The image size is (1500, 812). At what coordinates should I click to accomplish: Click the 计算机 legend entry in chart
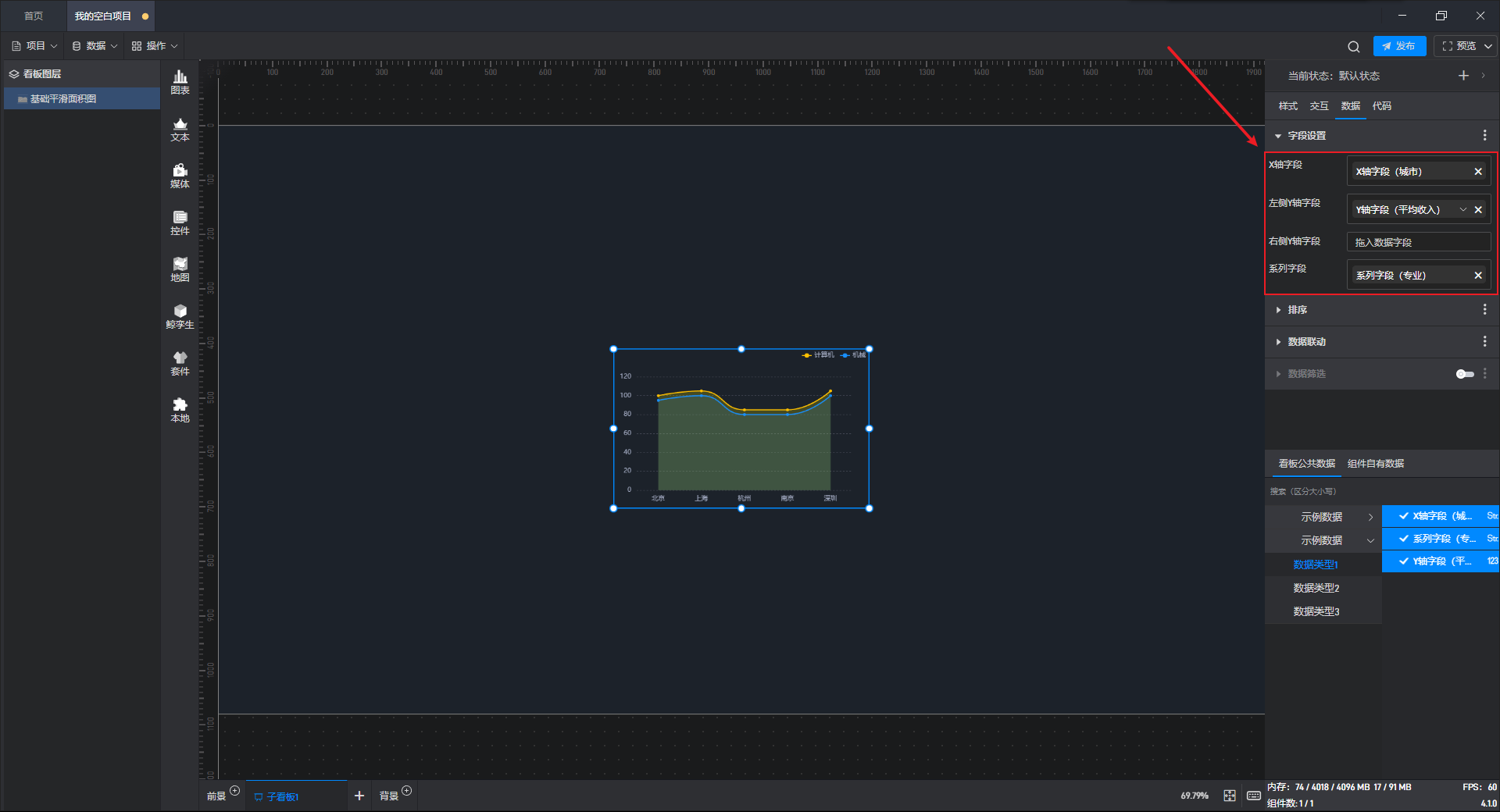(x=818, y=355)
